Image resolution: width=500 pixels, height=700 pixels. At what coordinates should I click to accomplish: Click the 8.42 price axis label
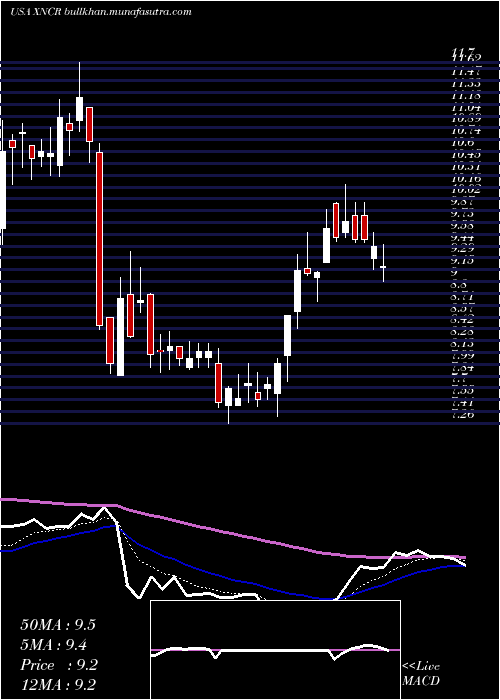(463, 320)
